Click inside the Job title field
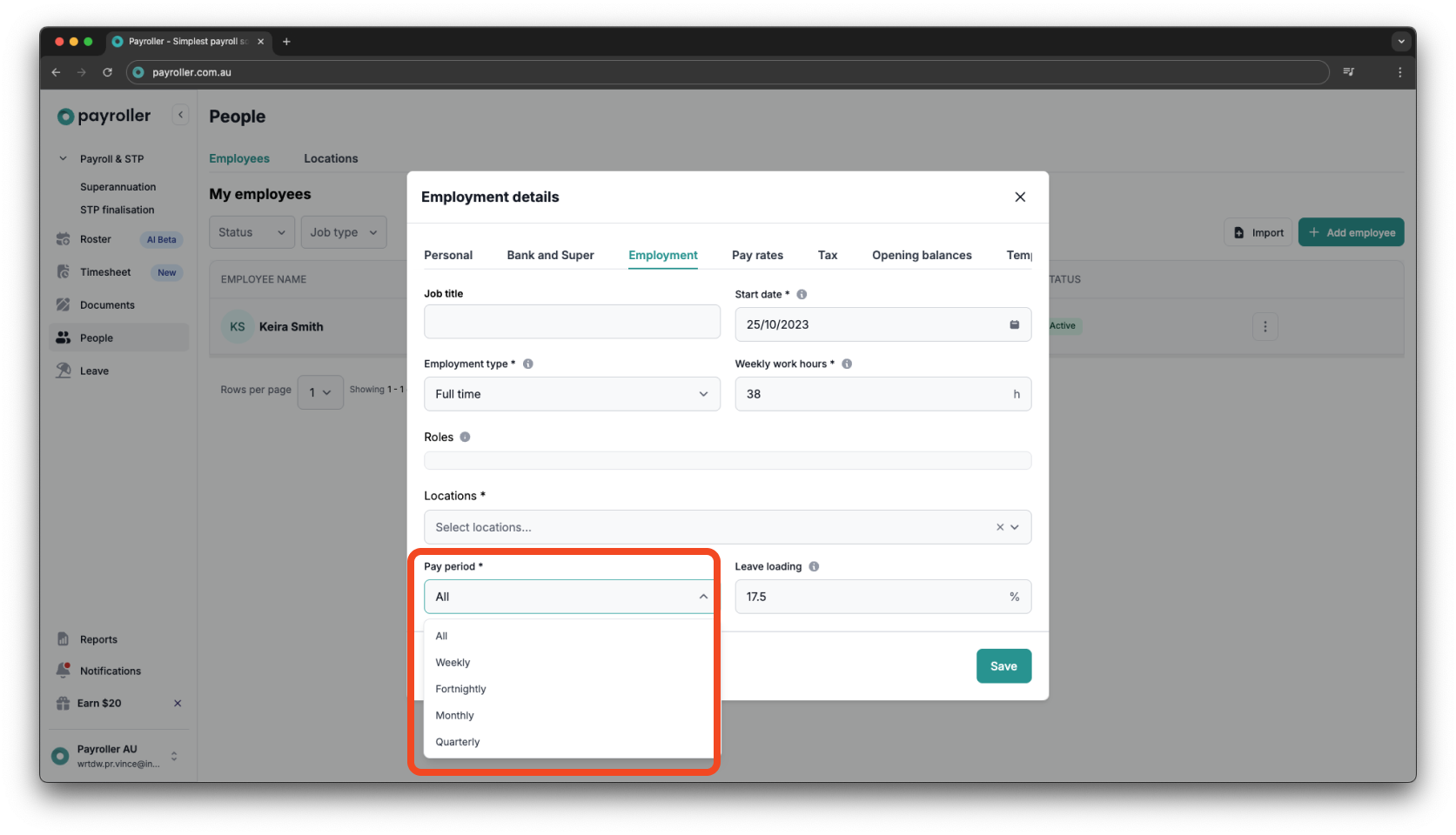 pos(571,321)
